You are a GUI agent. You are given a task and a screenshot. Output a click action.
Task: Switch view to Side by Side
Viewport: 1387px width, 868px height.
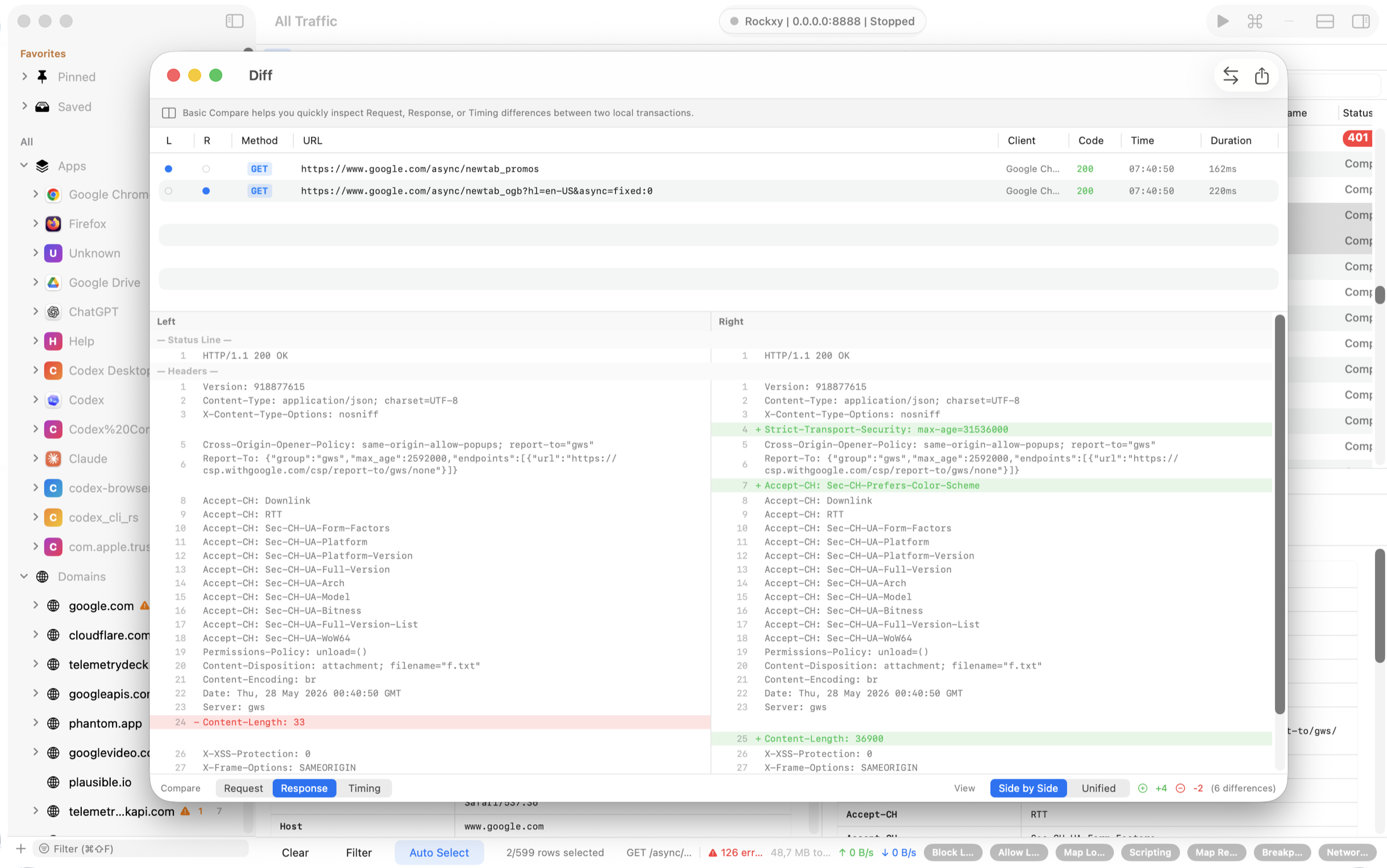pyautogui.click(x=1028, y=788)
